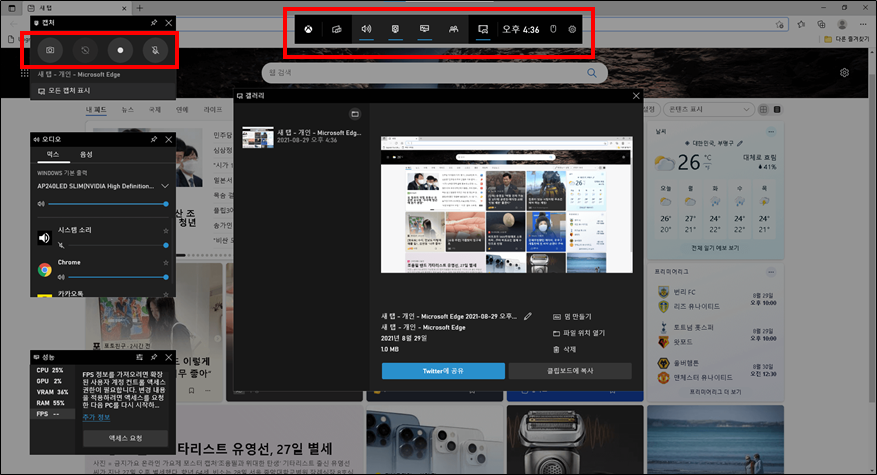Viewport: 877px width, 475px height.
Task: Pin the 성능 performance widget
Action: [x=154, y=357]
